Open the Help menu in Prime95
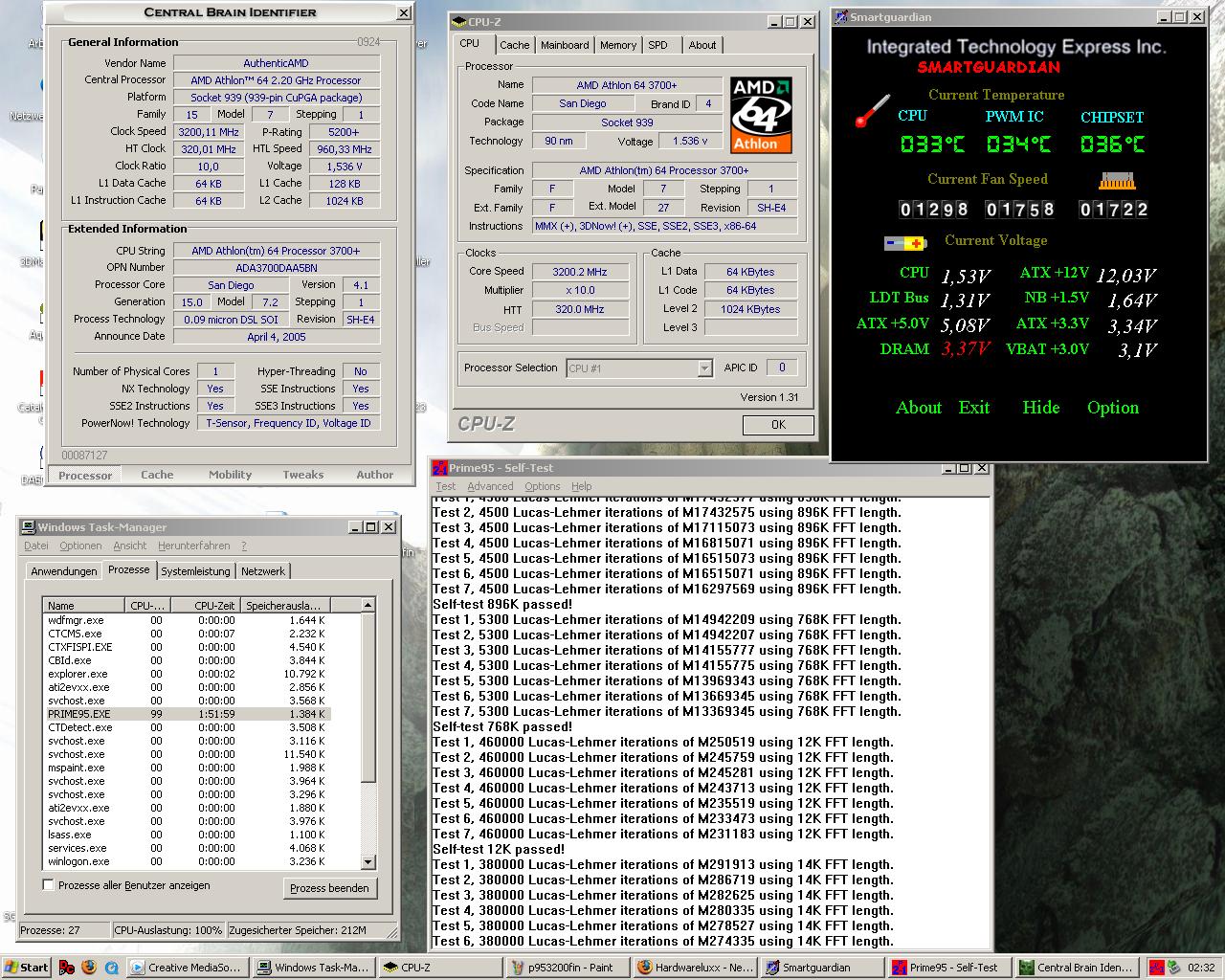1225x980 pixels. point(582,486)
